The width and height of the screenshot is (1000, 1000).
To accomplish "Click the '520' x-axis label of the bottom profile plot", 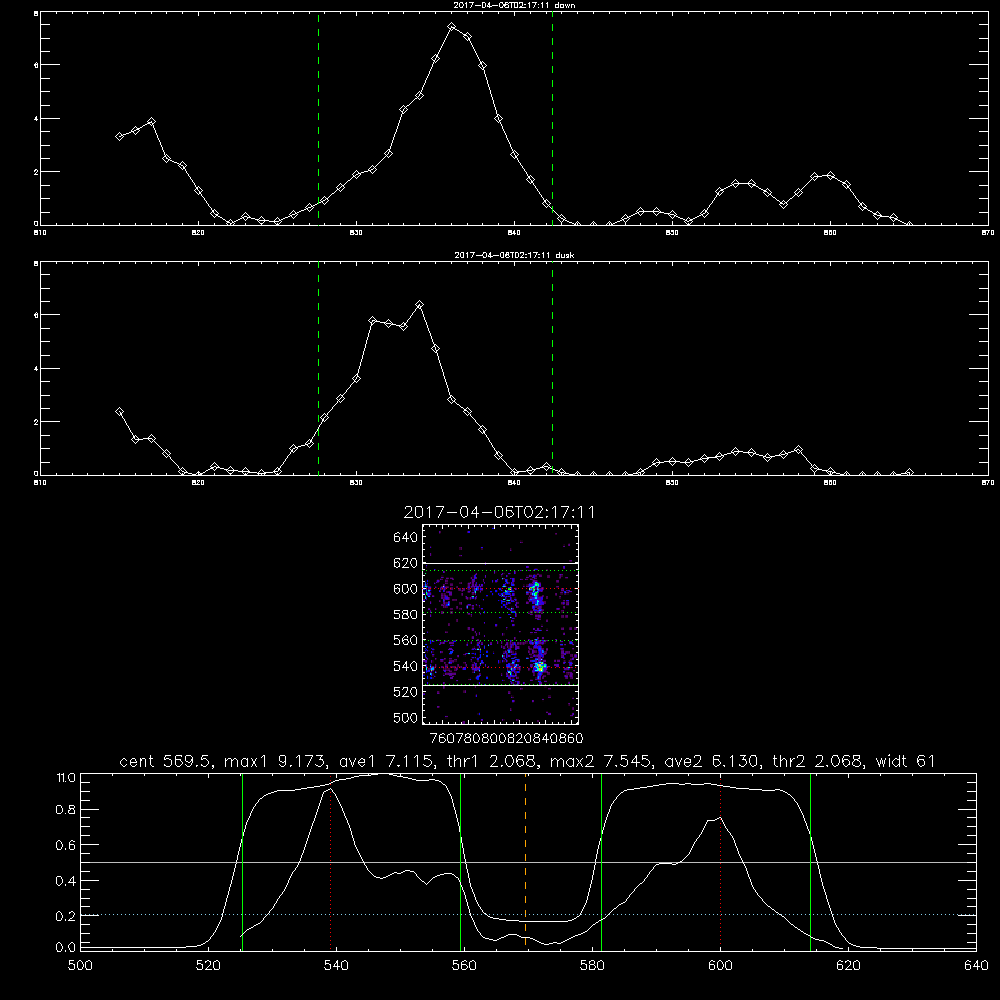I will click(x=208, y=965).
